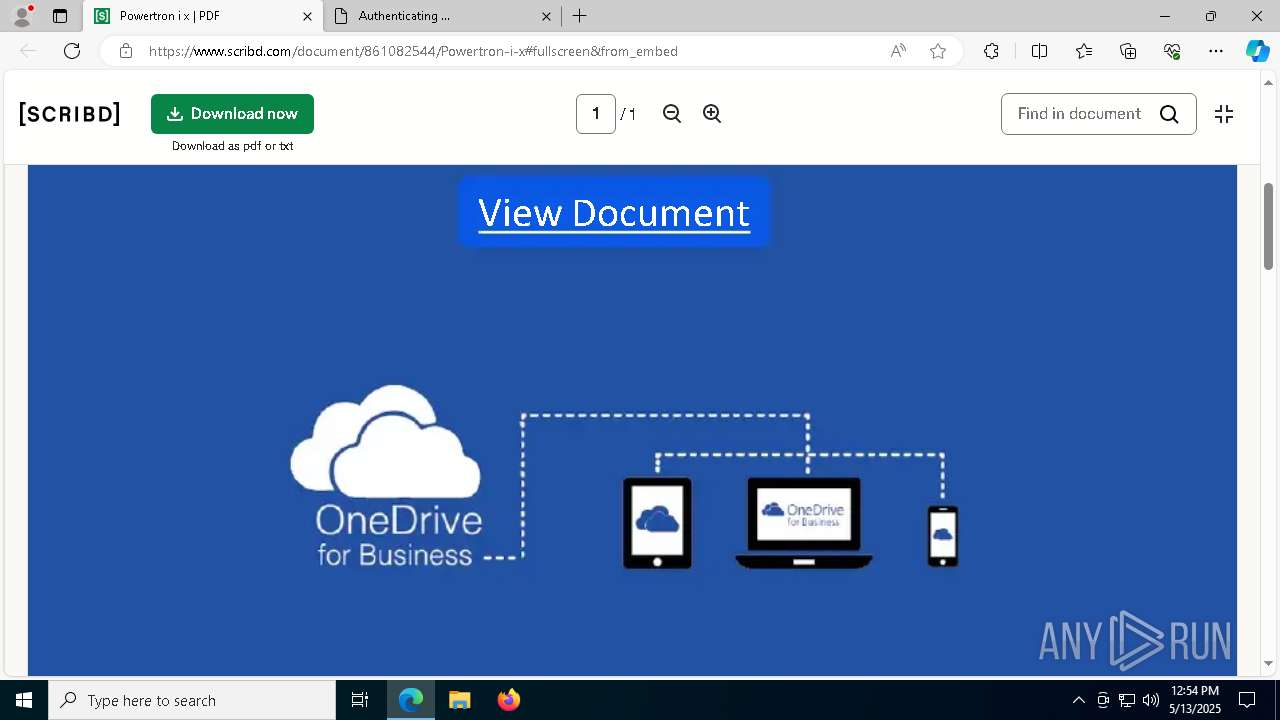Click the search magnifier icon

coord(1169,114)
